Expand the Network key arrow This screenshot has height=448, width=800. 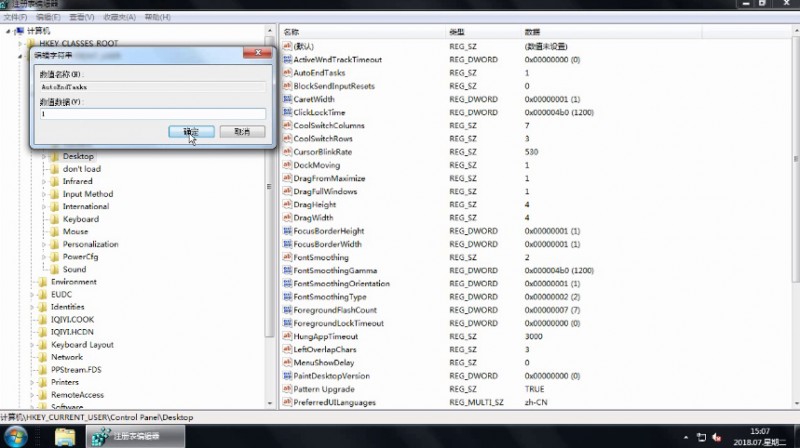point(31,357)
